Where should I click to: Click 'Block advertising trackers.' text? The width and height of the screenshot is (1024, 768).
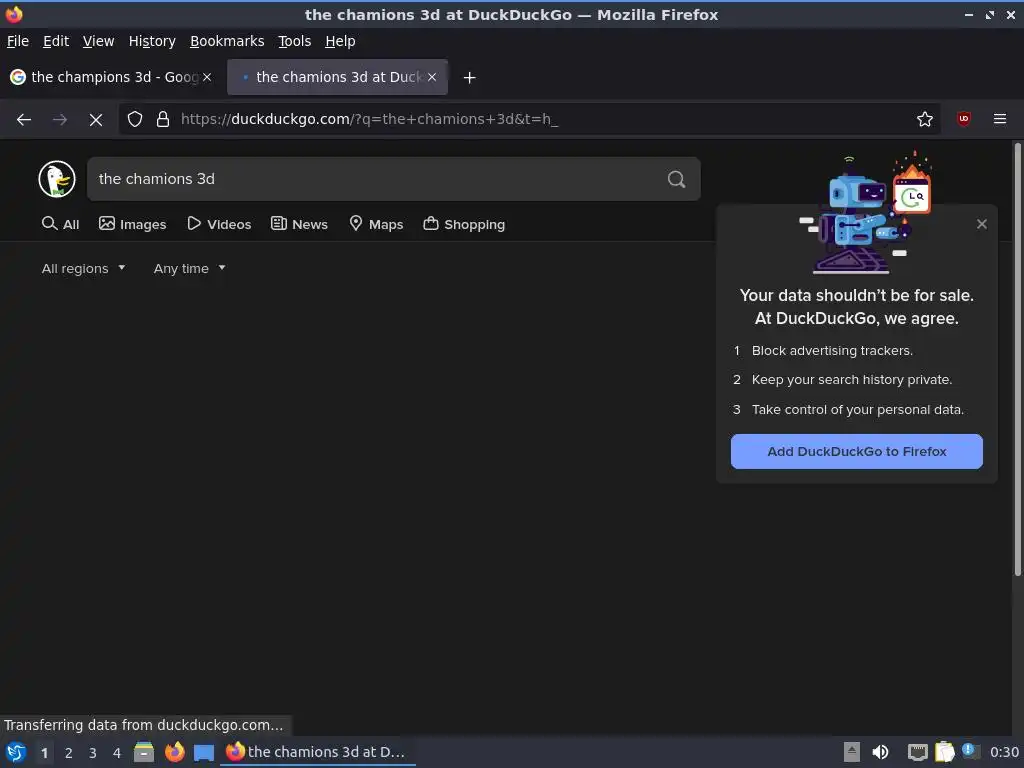pyautogui.click(x=832, y=351)
